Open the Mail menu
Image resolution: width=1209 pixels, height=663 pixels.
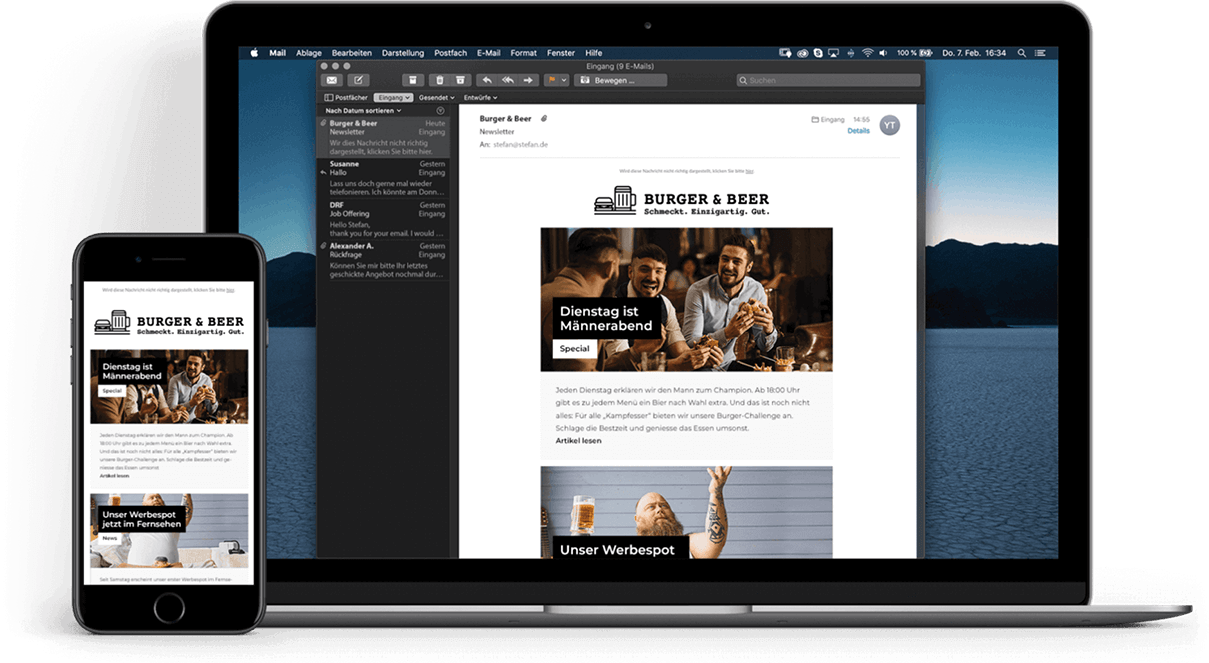point(278,53)
